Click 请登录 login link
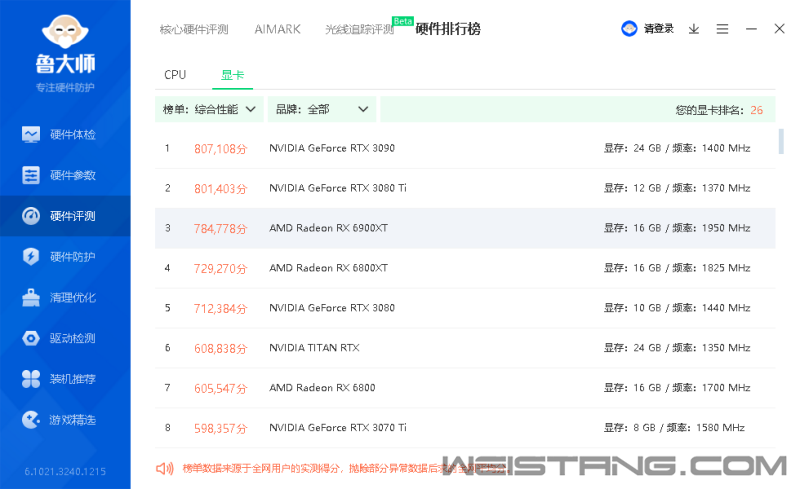800x489 pixels. click(658, 29)
